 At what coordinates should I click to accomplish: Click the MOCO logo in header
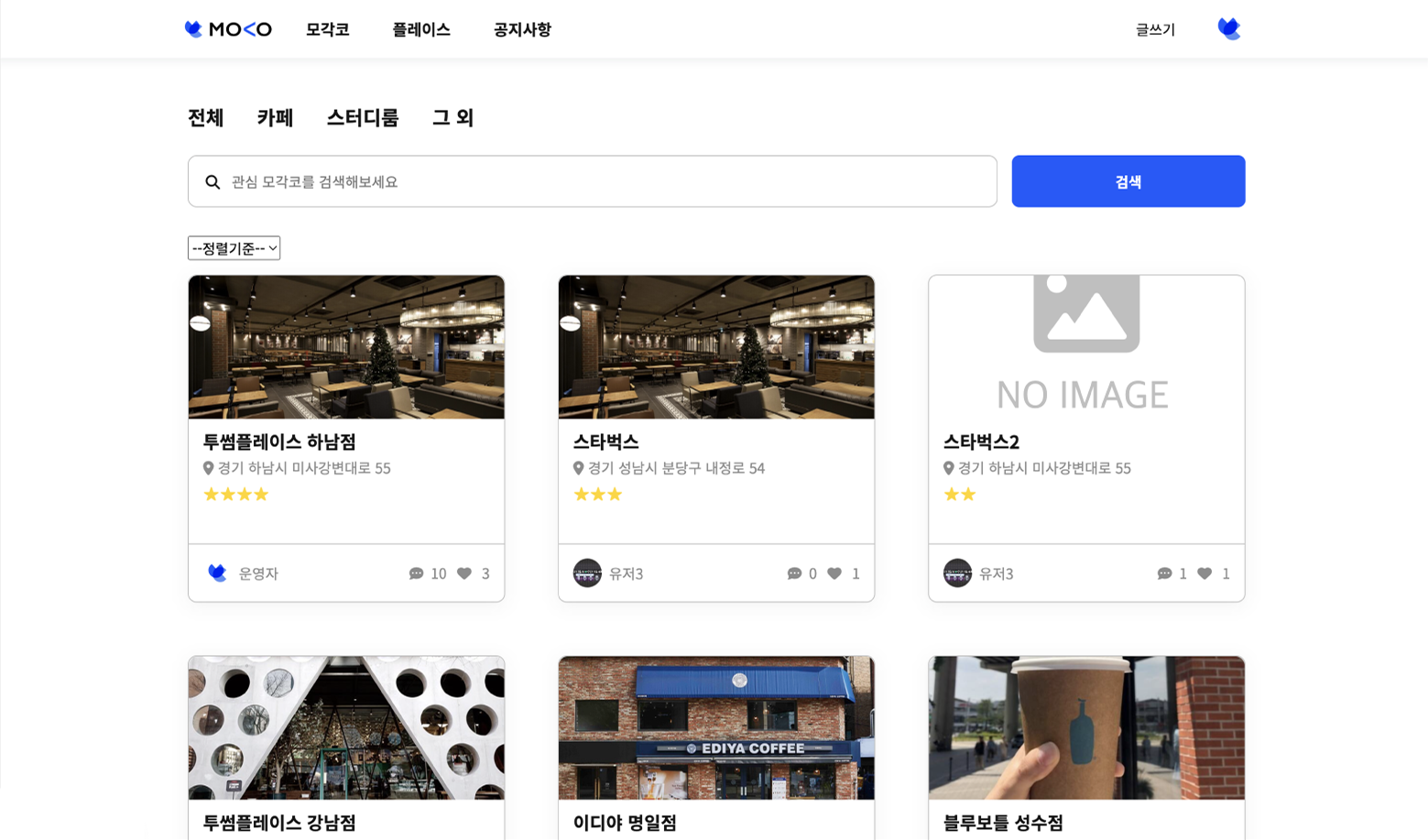click(228, 29)
